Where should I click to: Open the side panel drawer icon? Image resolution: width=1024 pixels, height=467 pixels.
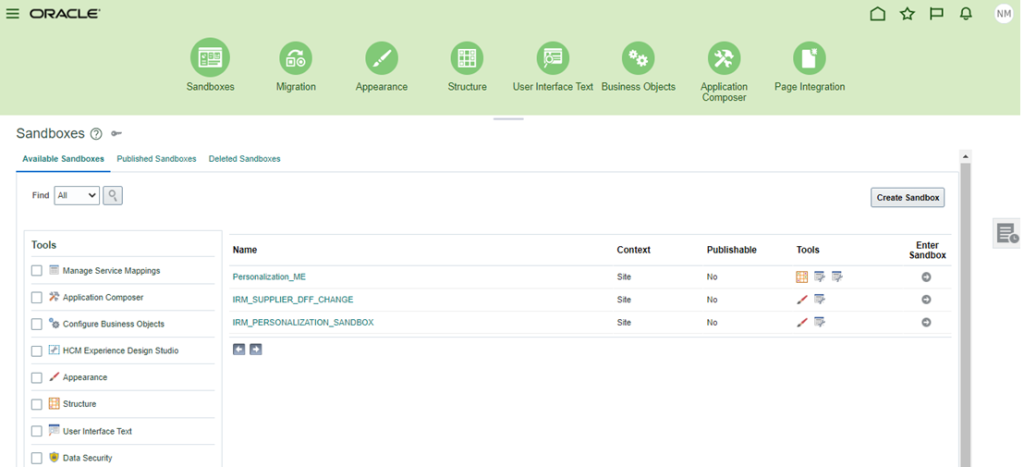pos(1007,233)
